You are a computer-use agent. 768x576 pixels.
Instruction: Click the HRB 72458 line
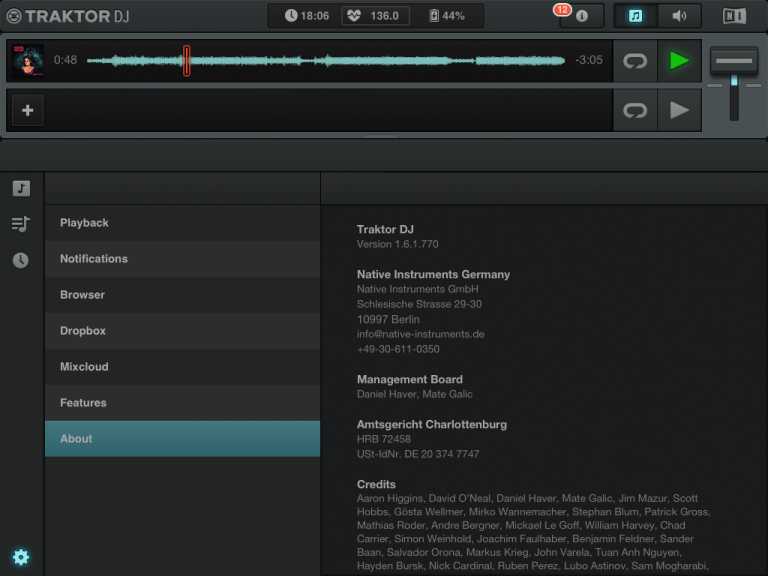(384, 439)
